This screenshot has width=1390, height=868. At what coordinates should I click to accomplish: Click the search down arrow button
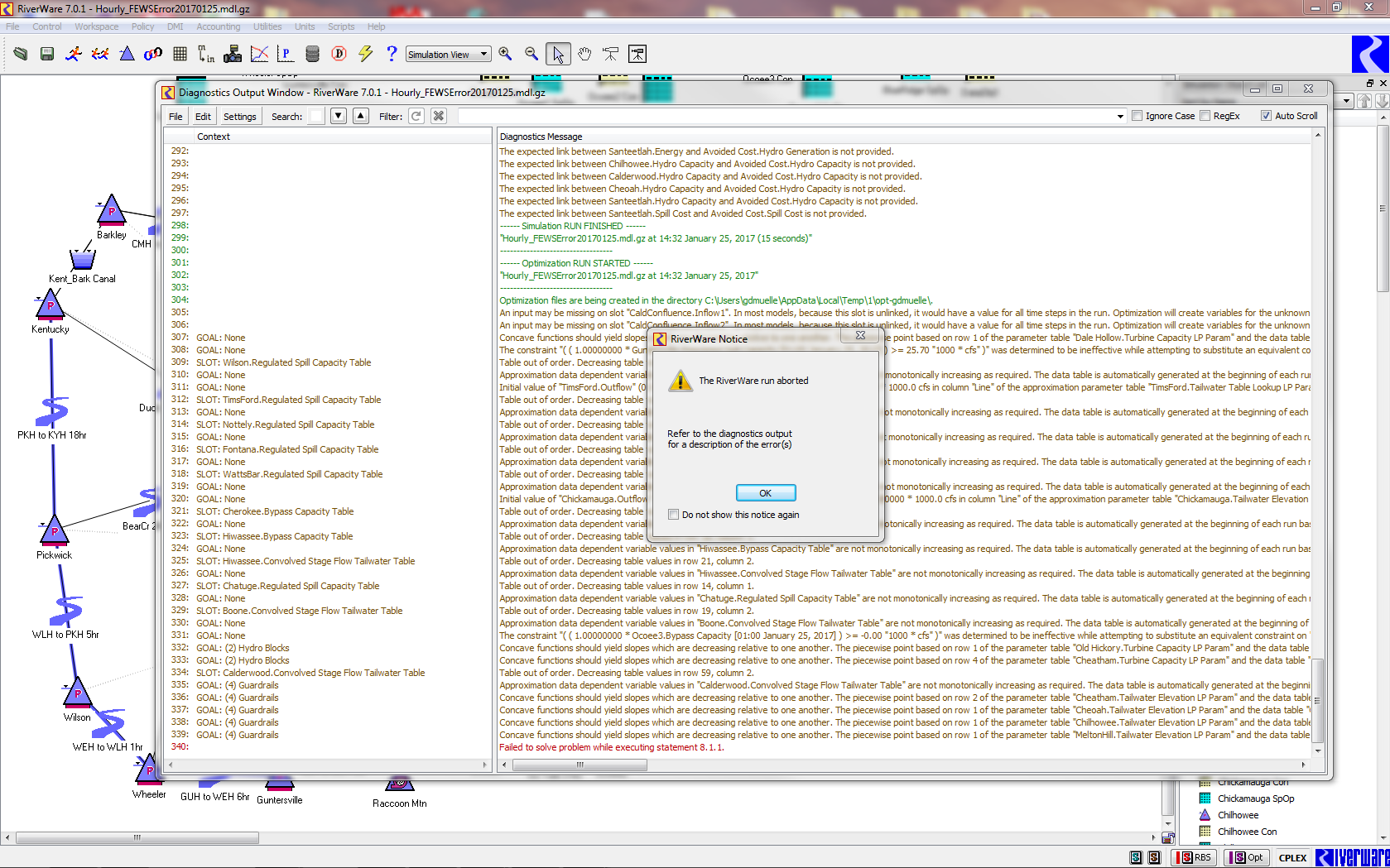(x=339, y=116)
